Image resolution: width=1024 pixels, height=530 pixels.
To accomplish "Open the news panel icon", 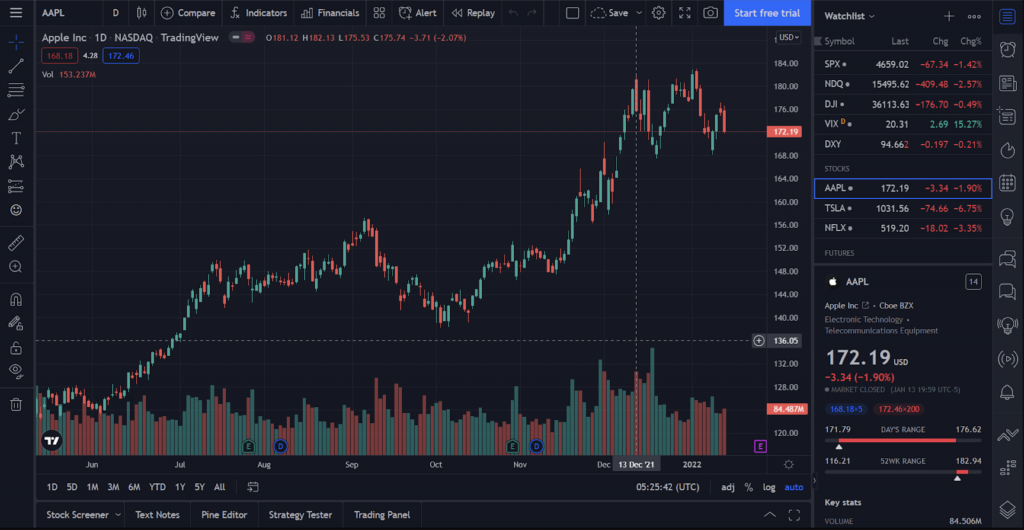I will click(1008, 83).
